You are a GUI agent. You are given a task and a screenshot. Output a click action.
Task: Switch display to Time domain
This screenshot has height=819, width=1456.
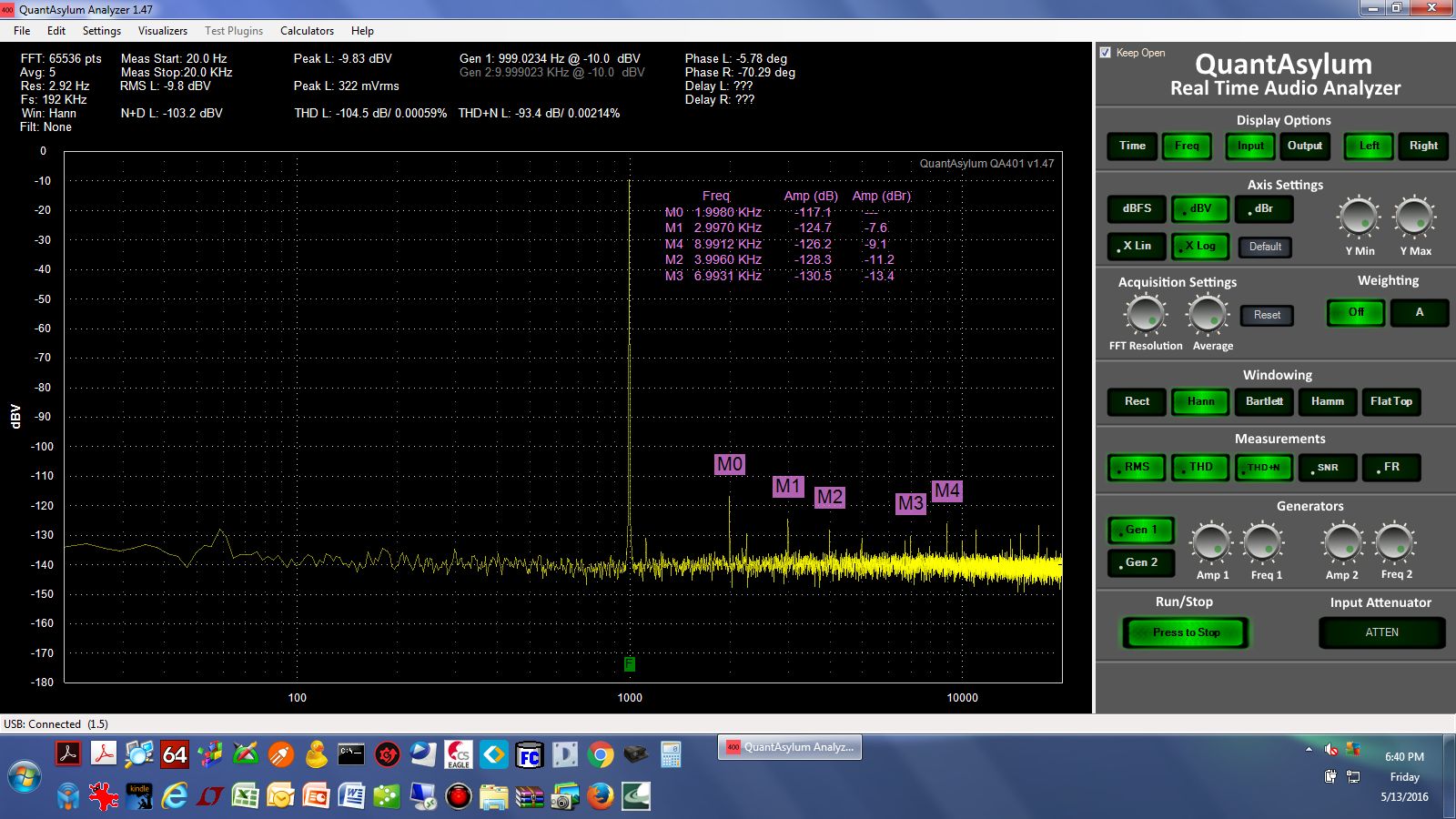click(x=1132, y=146)
